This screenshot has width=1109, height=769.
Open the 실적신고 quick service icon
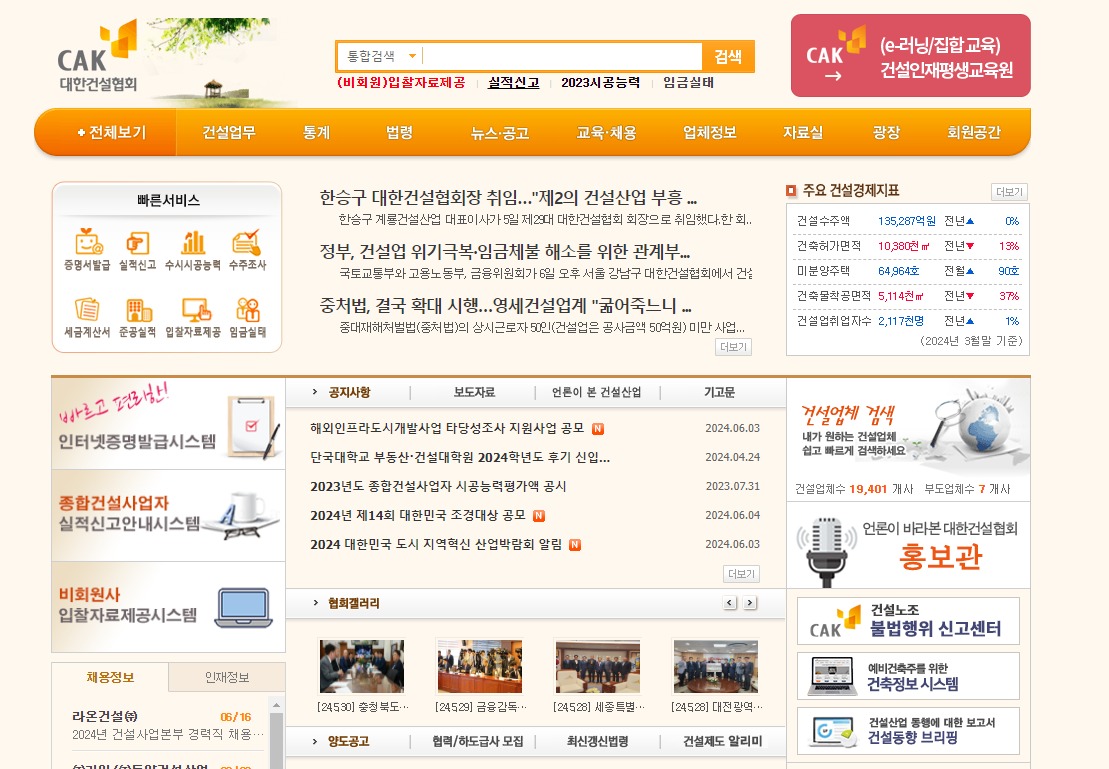click(x=137, y=250)
